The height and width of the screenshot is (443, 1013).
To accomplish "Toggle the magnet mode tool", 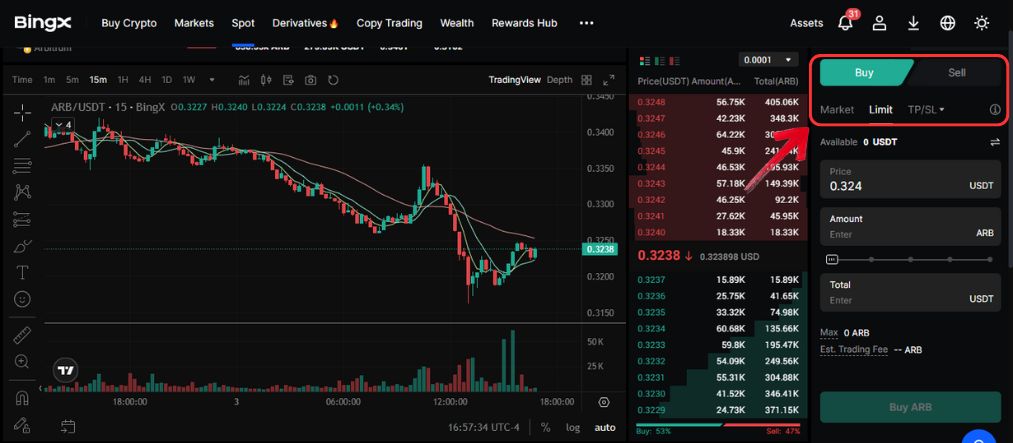I will click(23, 398).
